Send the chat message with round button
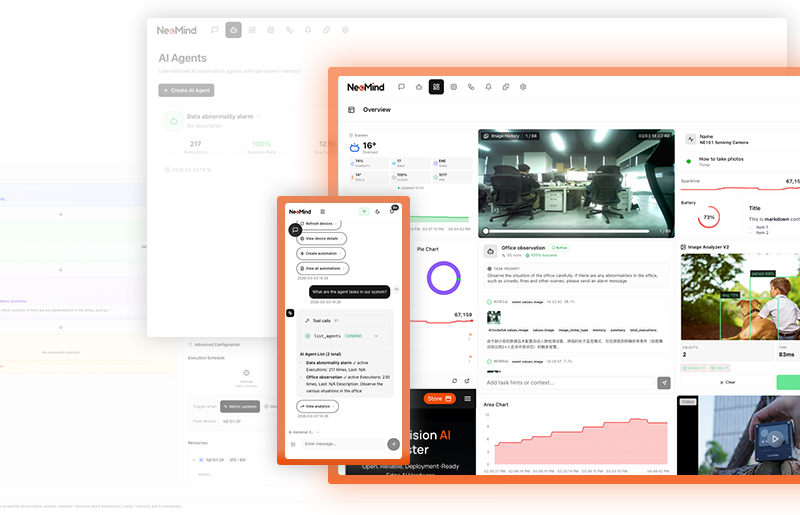The height and width of the screenshot is (515, 800). [x=393, y=444]
